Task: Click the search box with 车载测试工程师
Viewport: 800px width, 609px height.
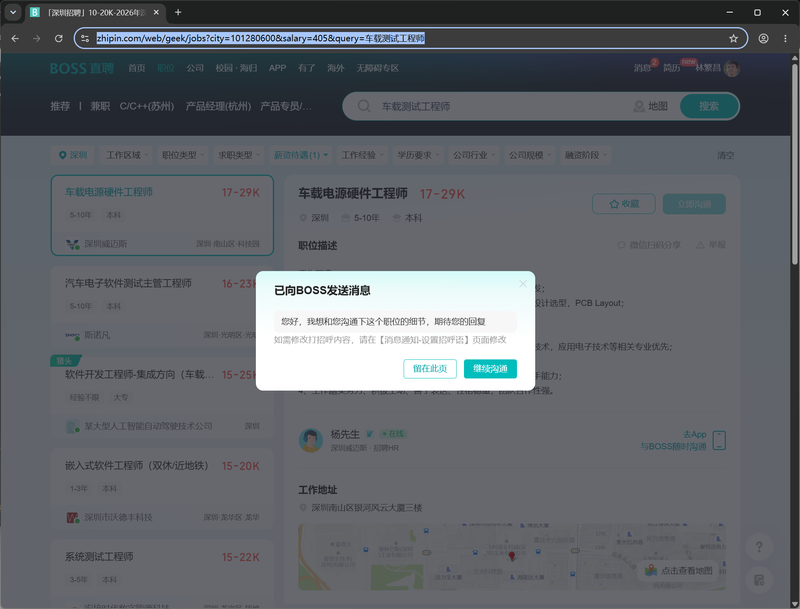Action: click(x=503, y=106)
